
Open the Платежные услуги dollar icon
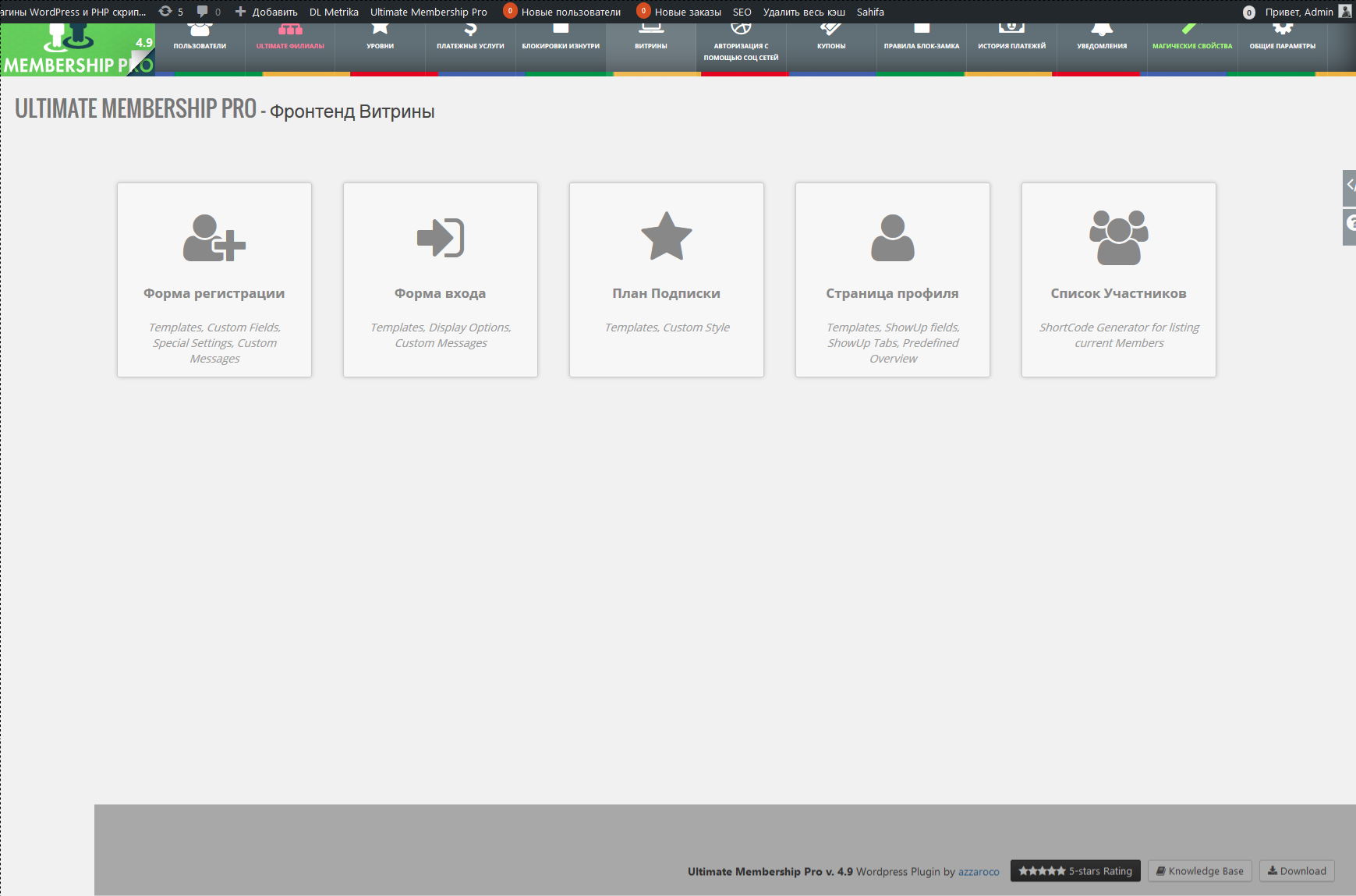pyautogui.click(x=470, y=30)
